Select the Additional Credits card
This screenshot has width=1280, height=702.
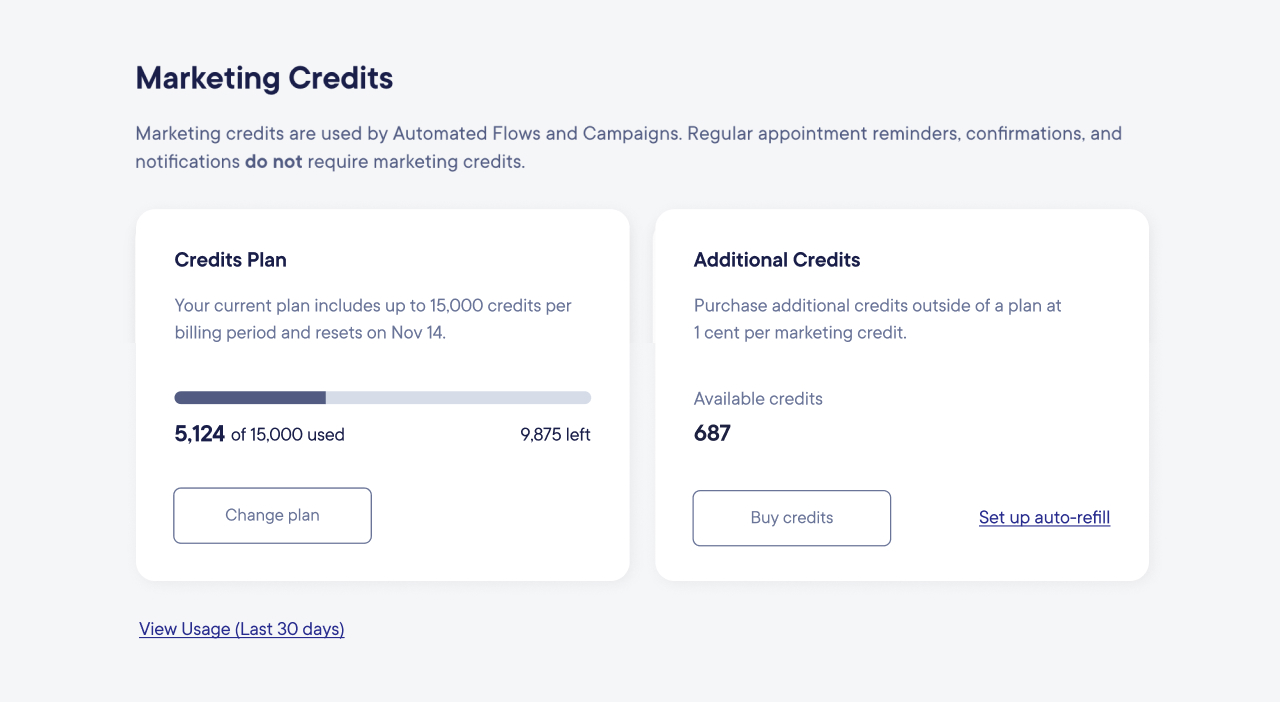pos(901,394)
